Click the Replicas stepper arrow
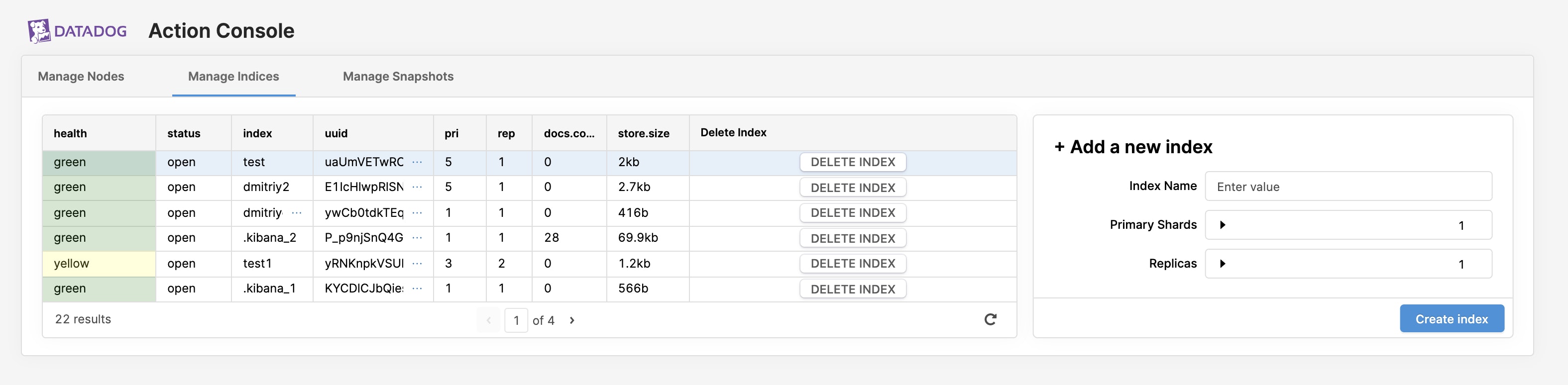This screenshot has width=1568, height=385. point(1222,263)
